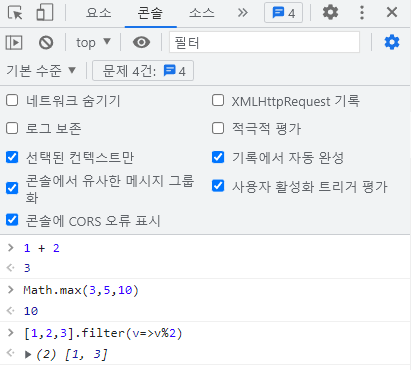Toggle console settings blue gear icon
411x370 pixels.
coord(392,42)
